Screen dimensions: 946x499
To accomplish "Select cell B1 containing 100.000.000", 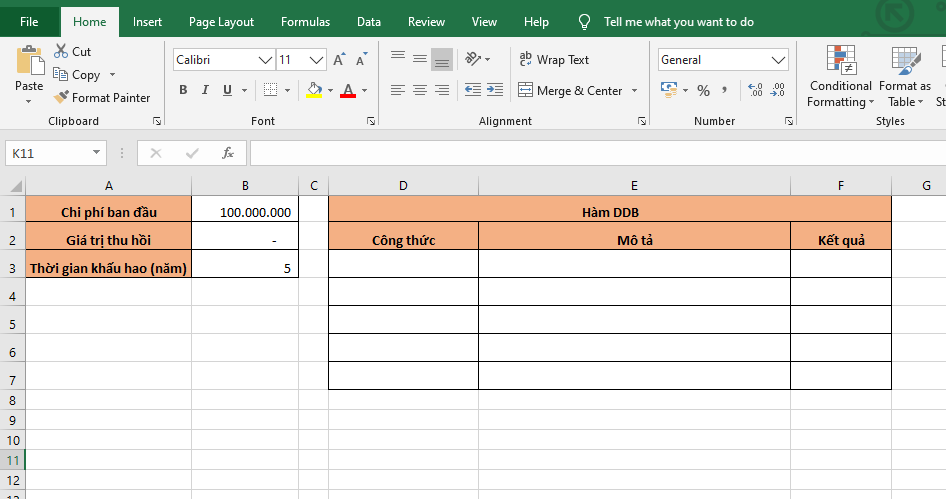I will (245, 212).
